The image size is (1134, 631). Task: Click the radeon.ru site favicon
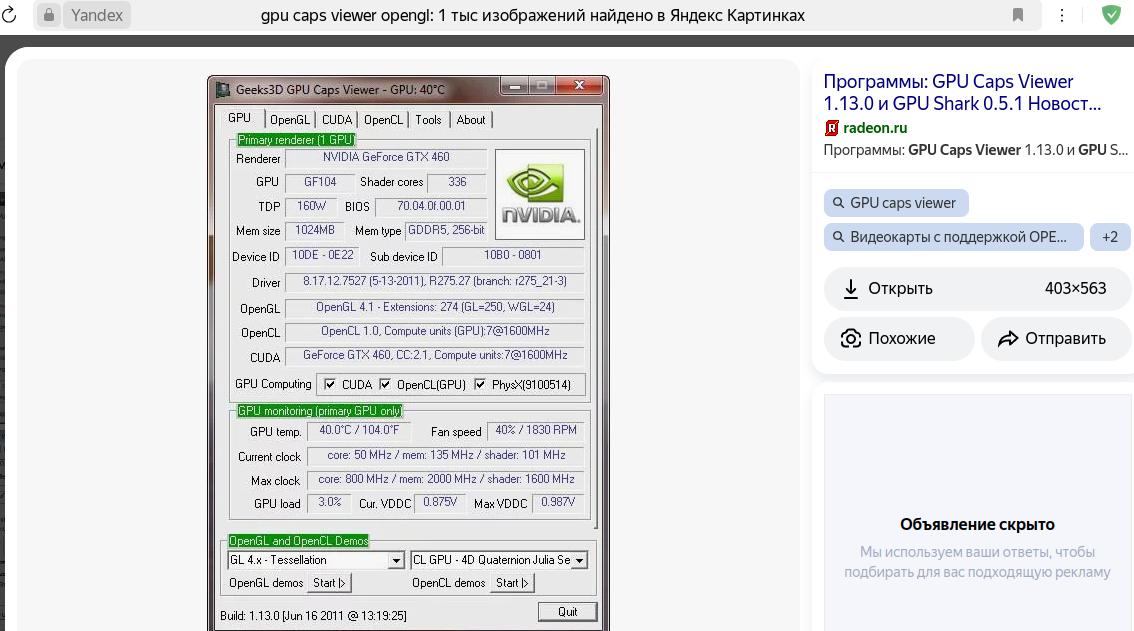832,128
